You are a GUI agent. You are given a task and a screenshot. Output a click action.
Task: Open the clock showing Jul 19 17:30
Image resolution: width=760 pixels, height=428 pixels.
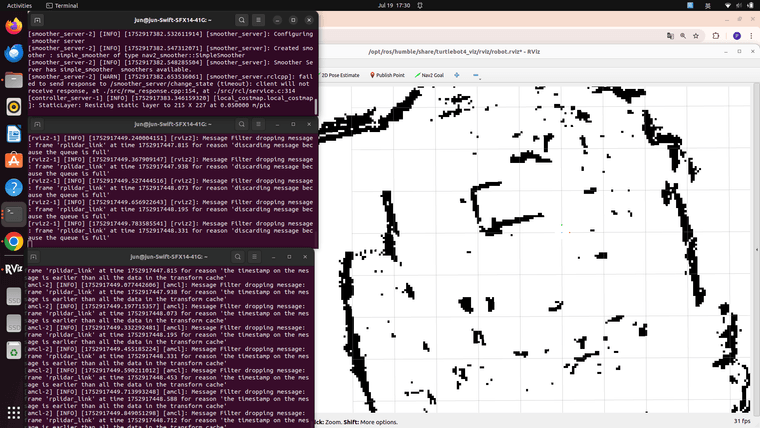tap(394, 5)
